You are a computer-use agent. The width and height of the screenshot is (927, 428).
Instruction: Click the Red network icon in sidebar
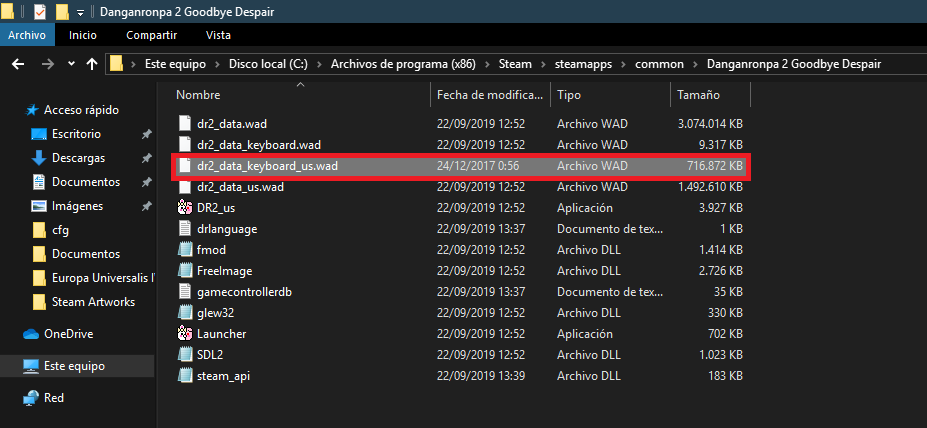pos(31,398)
